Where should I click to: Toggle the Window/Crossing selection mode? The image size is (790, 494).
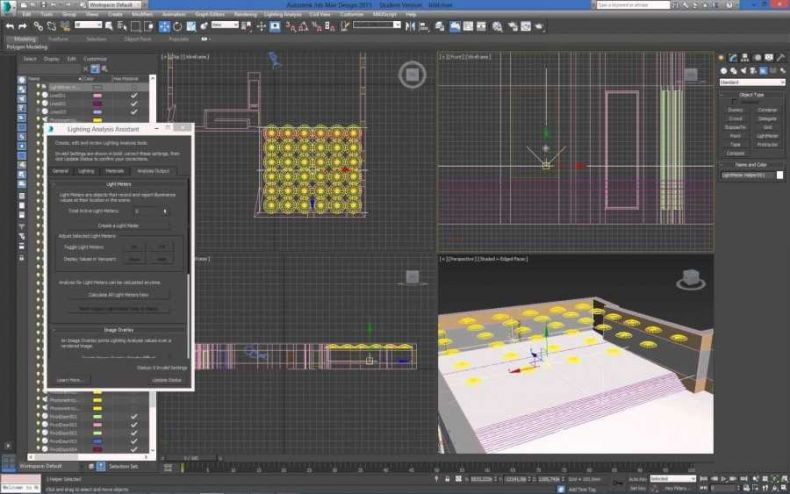pyautogui.click(x=149, y=26)
